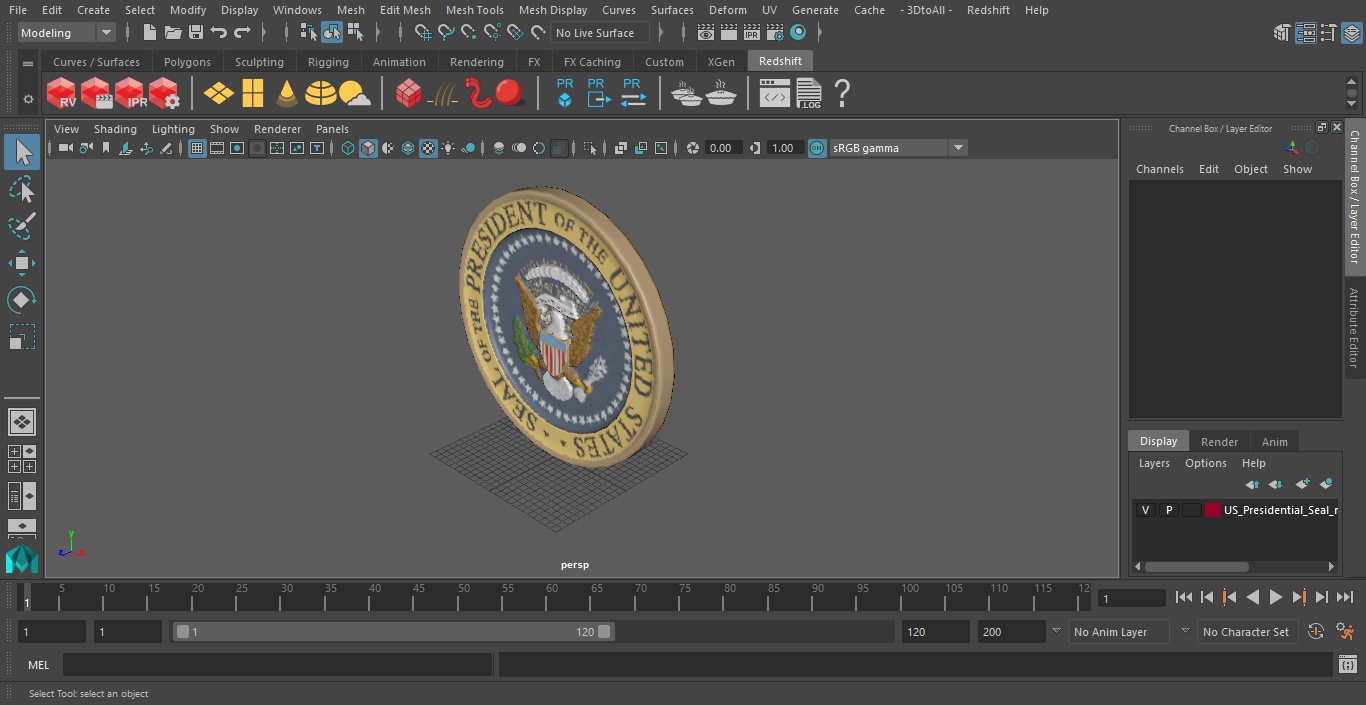1366x705 pixels.
Task: Open the Redshift script editor code icon
Action: click(774, 95)
